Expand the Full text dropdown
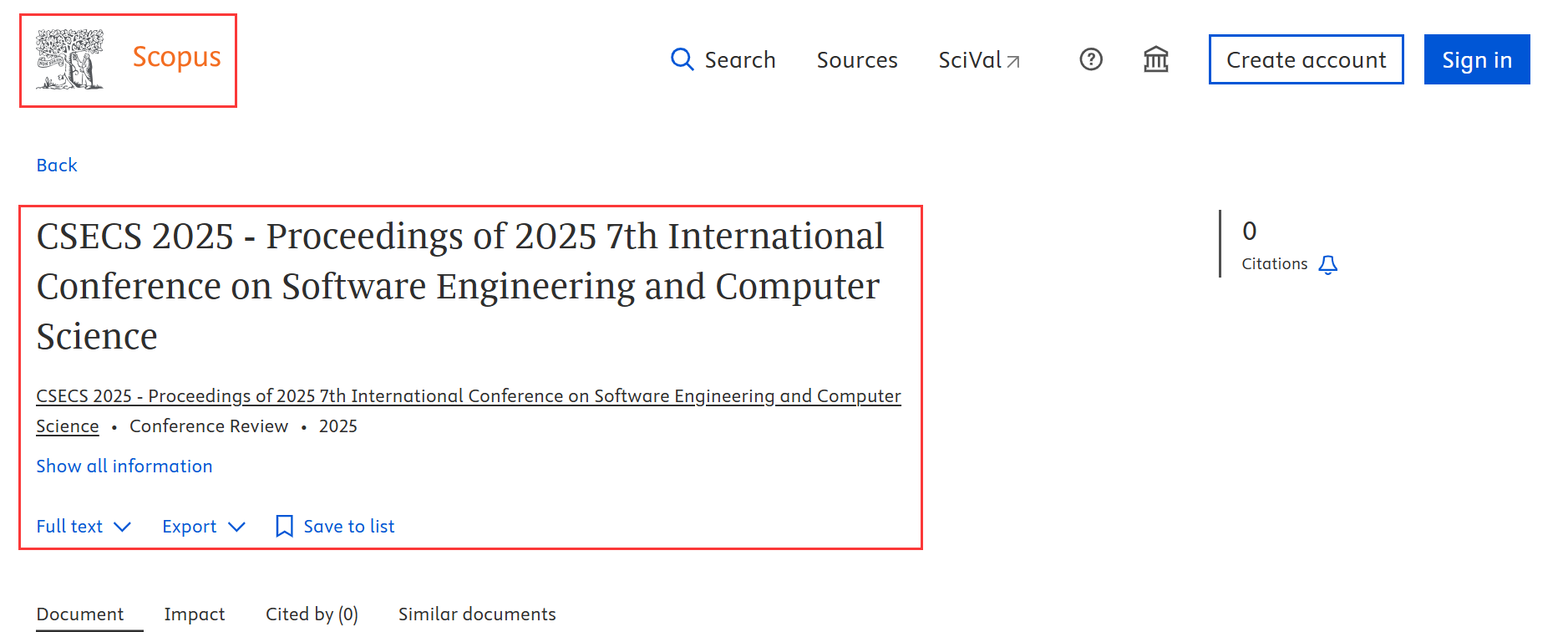The image size is (1568, 632). tap(84, 526)
